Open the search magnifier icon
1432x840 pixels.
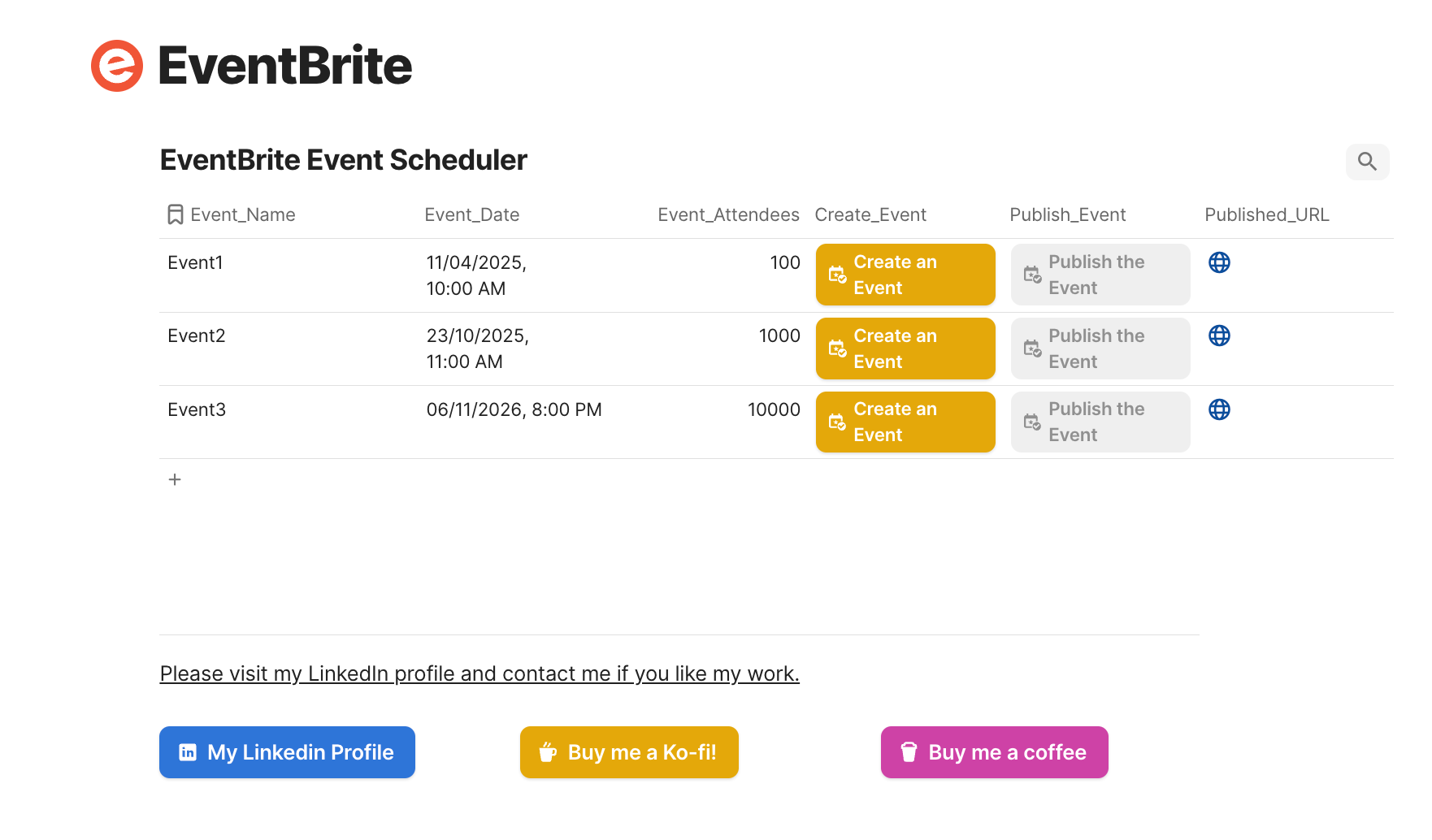point(1368,162)
